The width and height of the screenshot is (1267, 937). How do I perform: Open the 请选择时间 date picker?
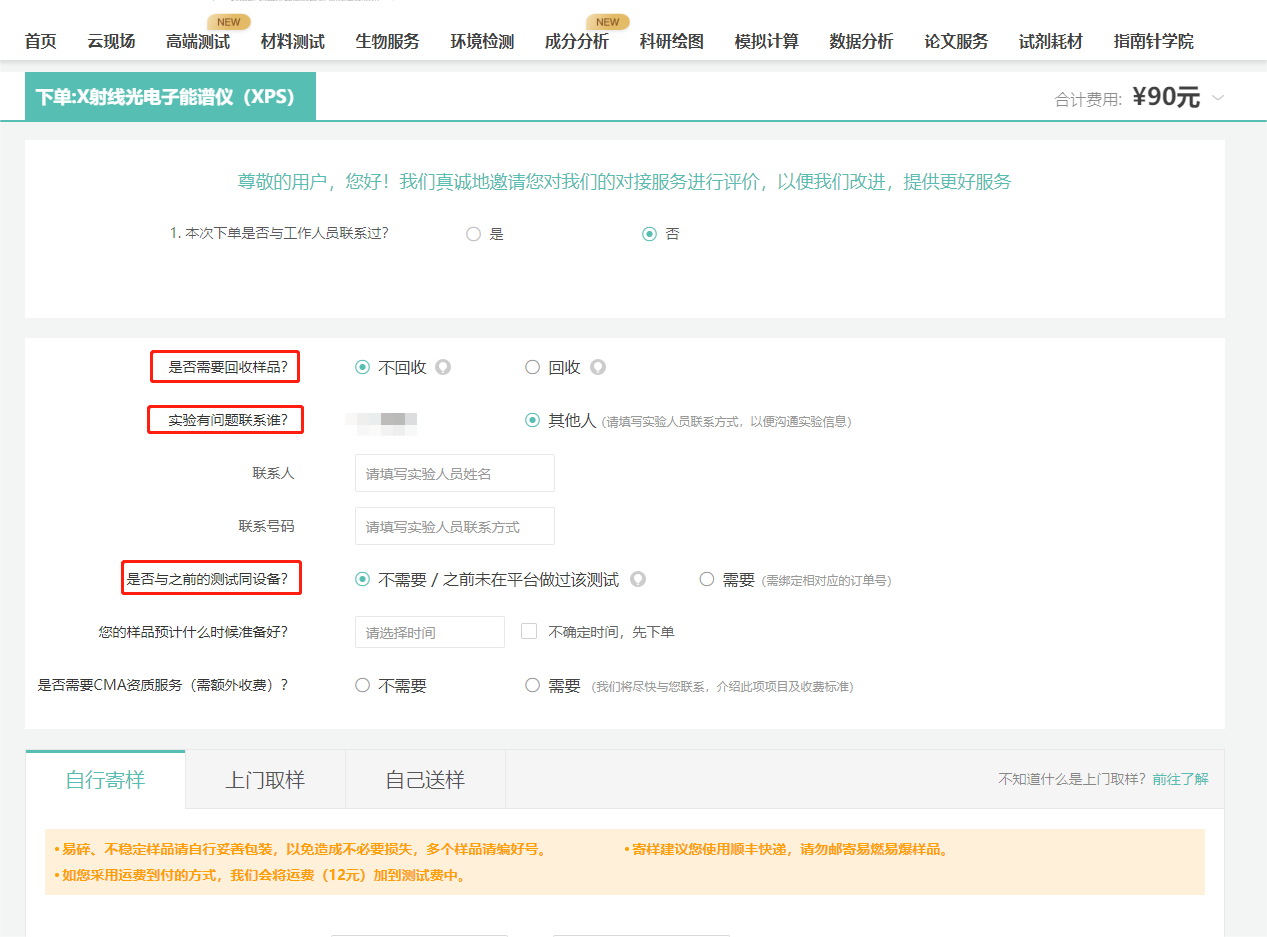tap(429, 632)
